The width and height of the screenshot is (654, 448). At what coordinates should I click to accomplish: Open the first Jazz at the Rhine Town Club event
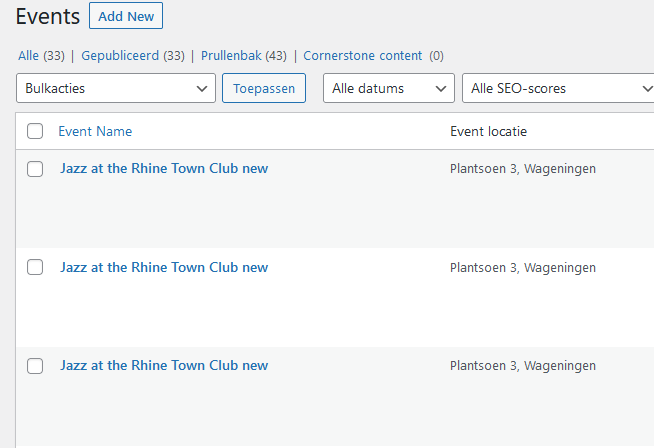point(164,168)
